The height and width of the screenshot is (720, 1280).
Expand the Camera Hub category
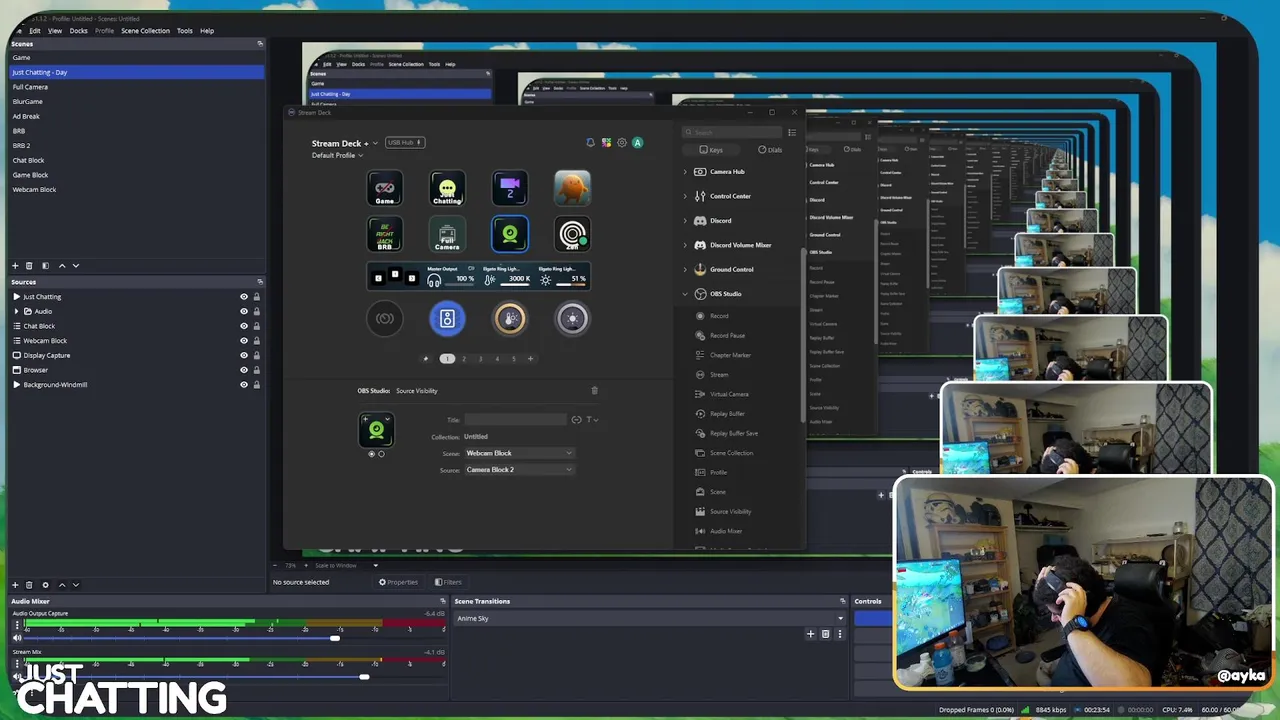click(x=685, y=172)
